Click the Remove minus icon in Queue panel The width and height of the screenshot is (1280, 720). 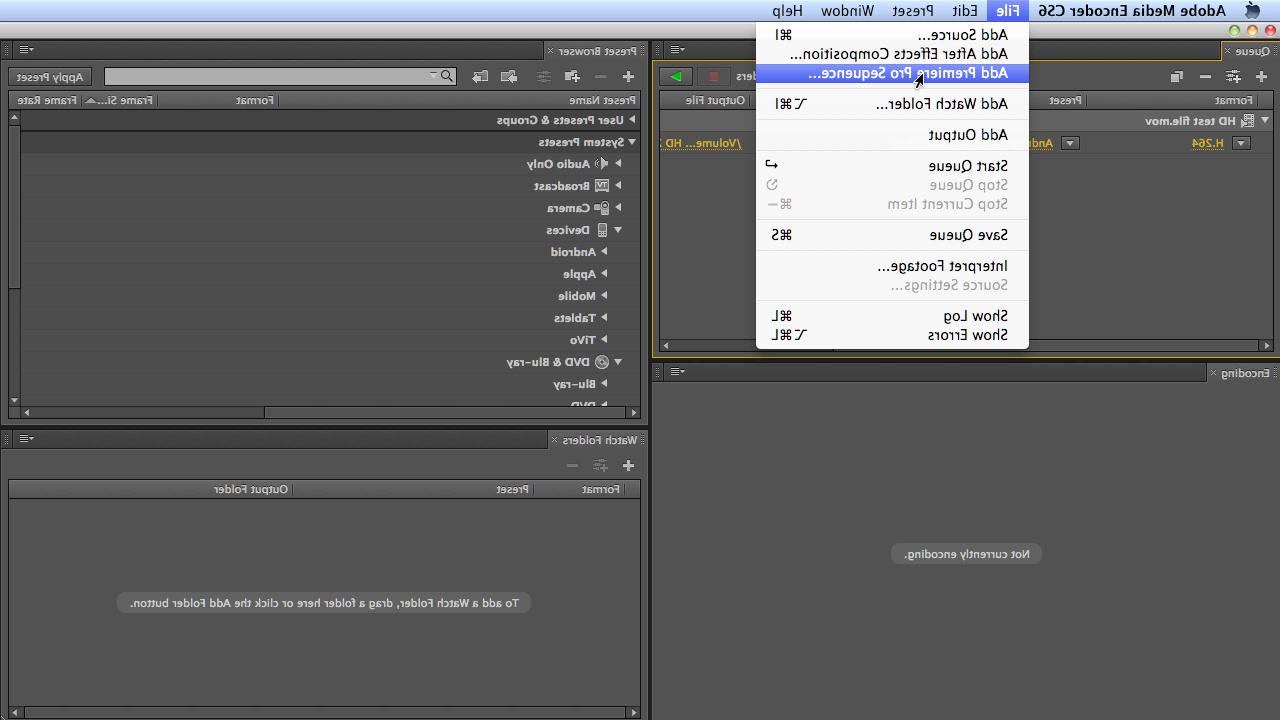click(x=1205, y=76)
